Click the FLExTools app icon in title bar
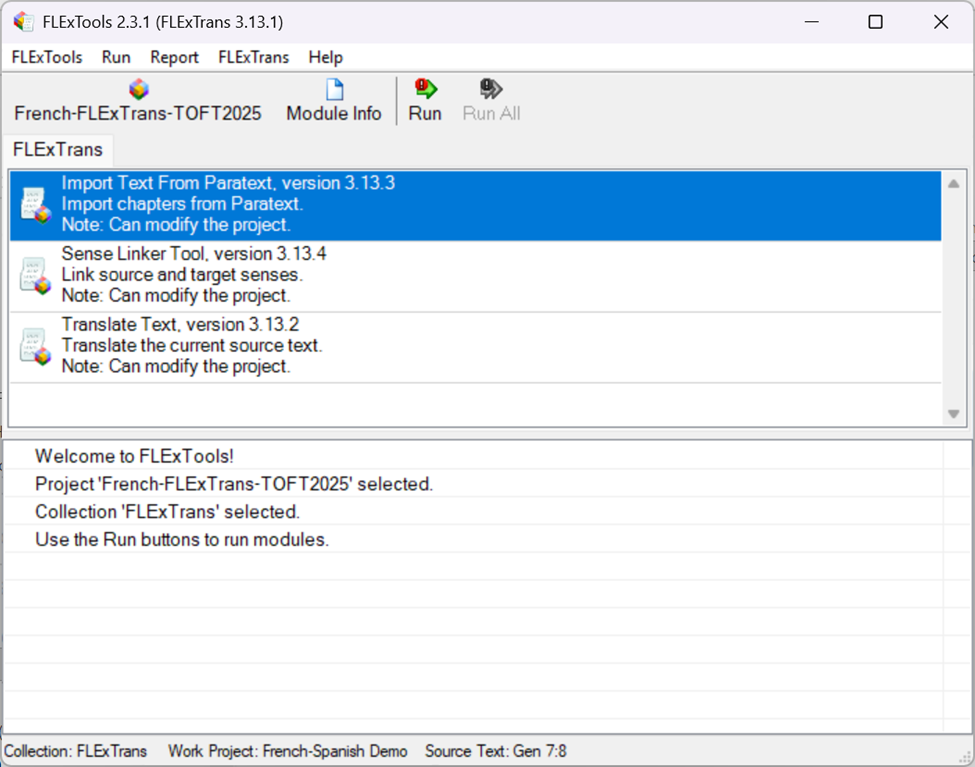The width and height of the screenshot is (975, 767). click(x=23, y=22)
